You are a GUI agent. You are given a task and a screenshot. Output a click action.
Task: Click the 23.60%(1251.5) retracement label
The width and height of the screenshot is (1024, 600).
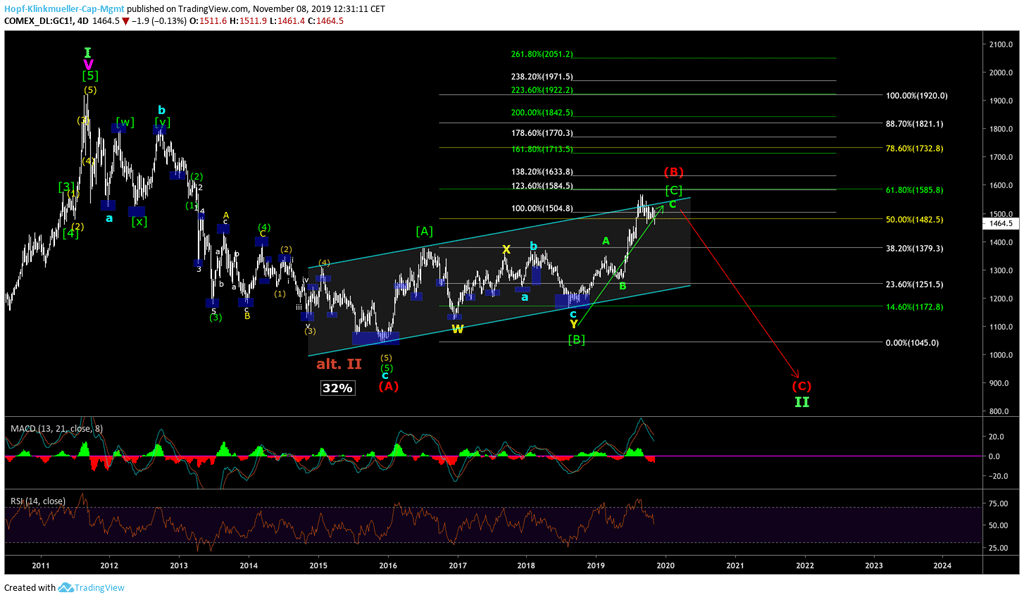click(914, 285)
